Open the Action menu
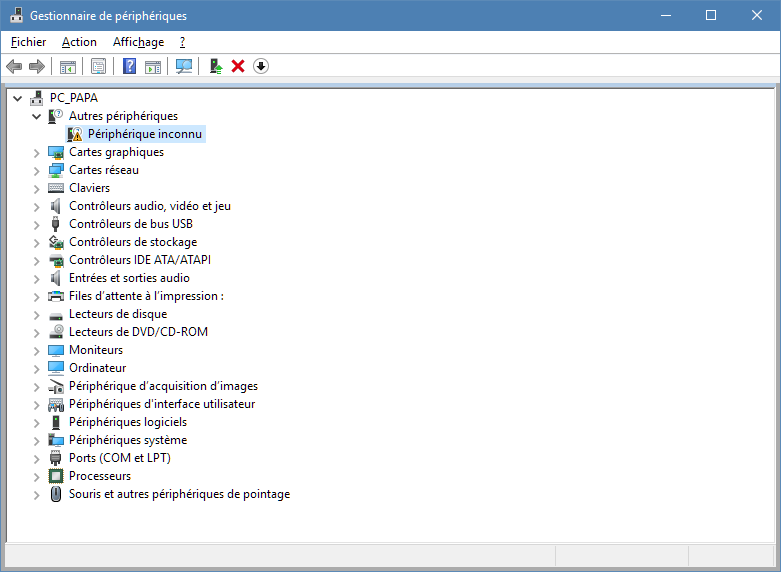The width and height of the screenshot is (781, 572). (79, 42)
